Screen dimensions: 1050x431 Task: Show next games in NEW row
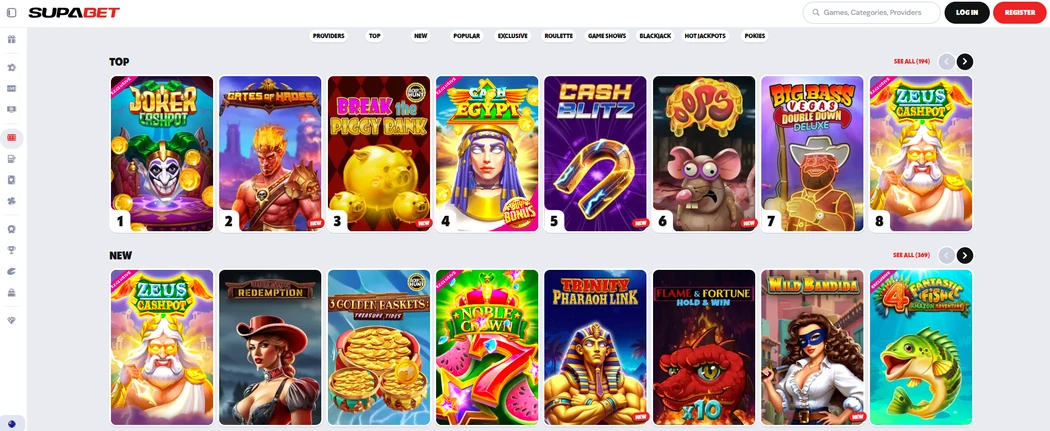(964, 255)
